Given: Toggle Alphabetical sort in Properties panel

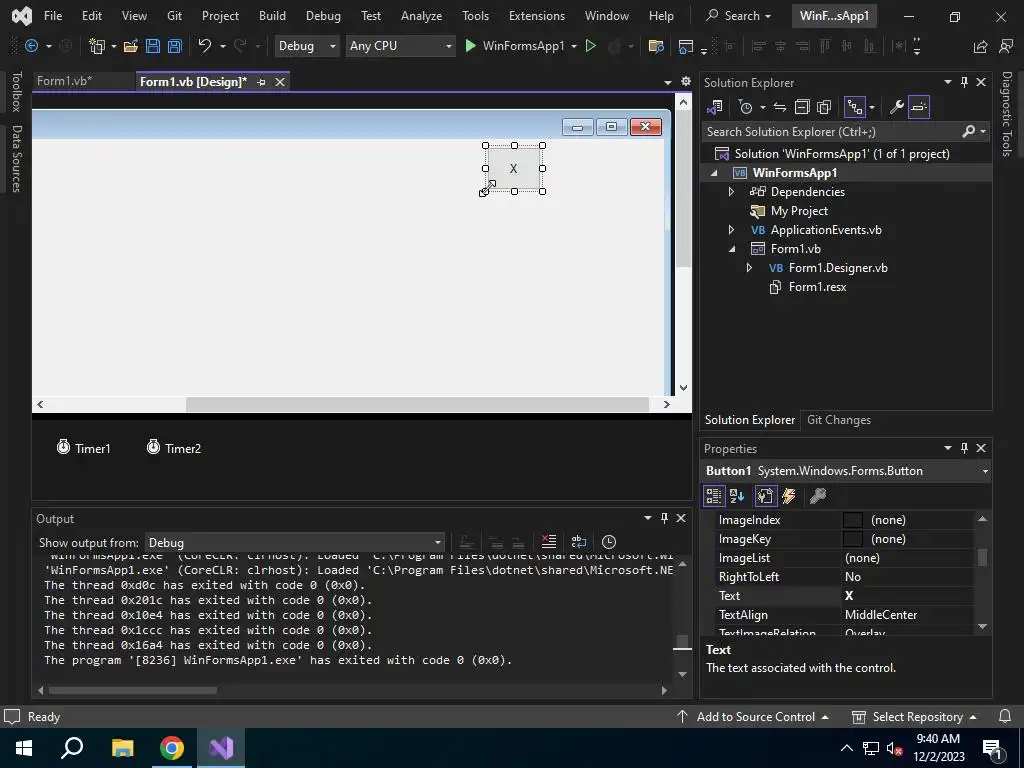Looking at the screenshot, I should [737, 496].
